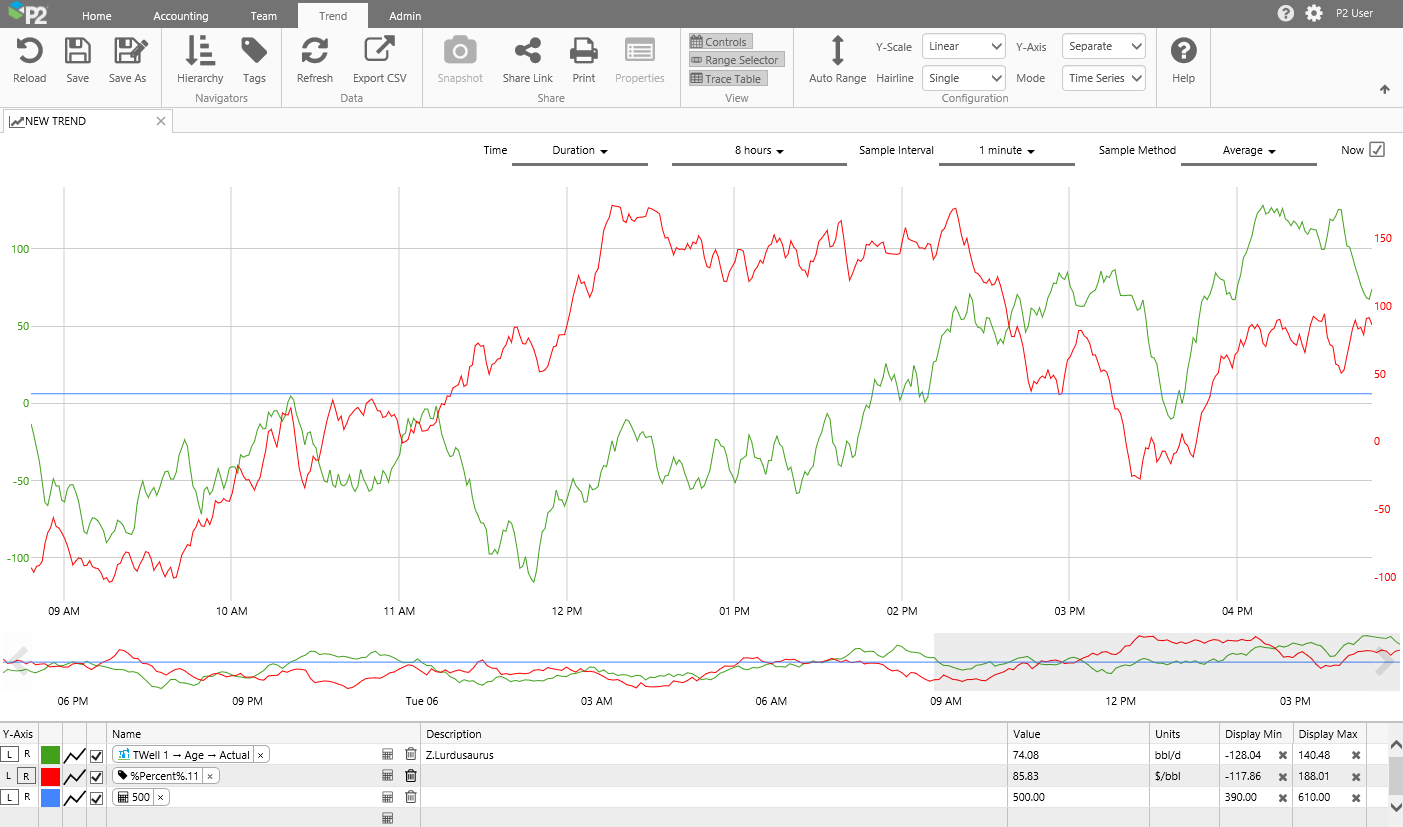Image resolution: width=1403 pixels, height=827 pixels.
Task: Click the Print icon
Action: (x=584, y=52)
